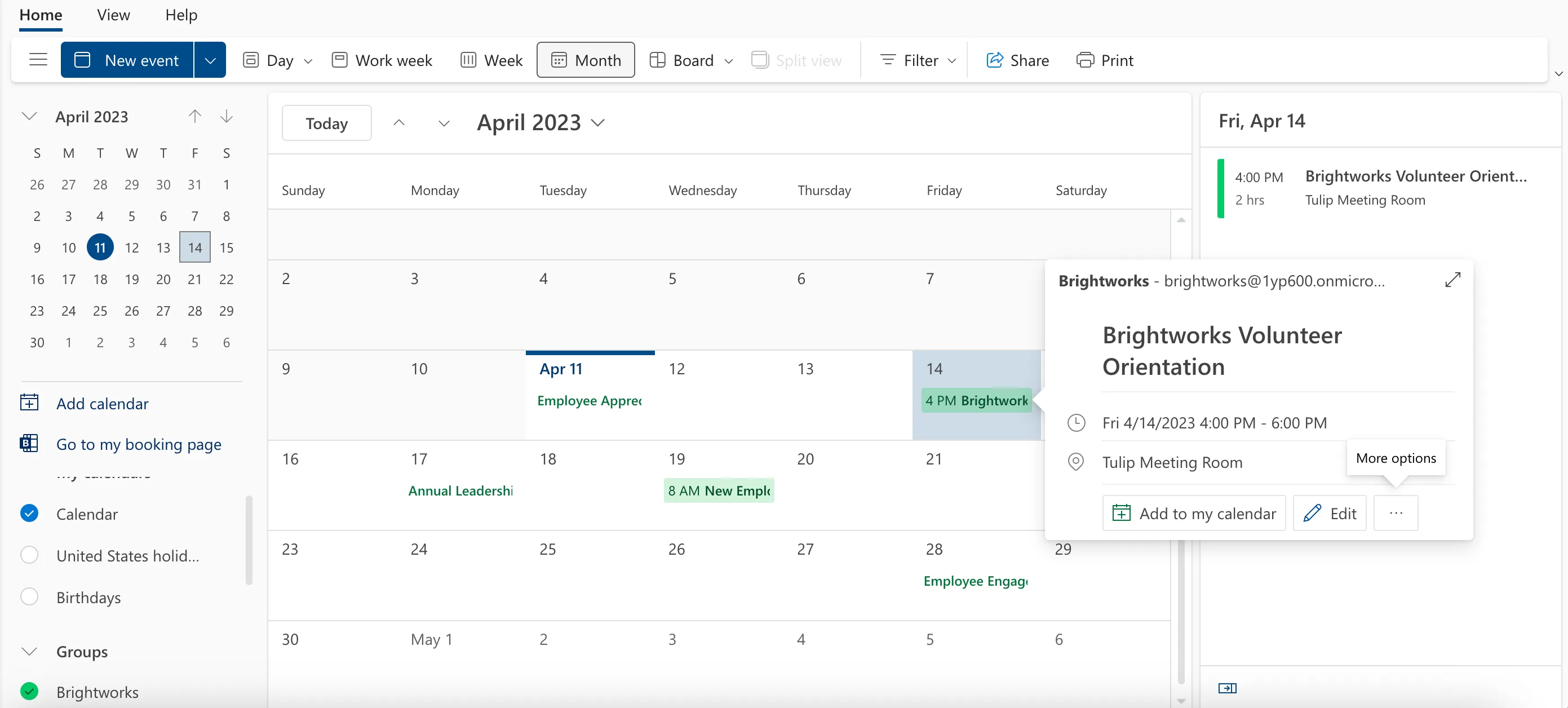Select April 14 in the mini calendar

click(x=195, y=247)
